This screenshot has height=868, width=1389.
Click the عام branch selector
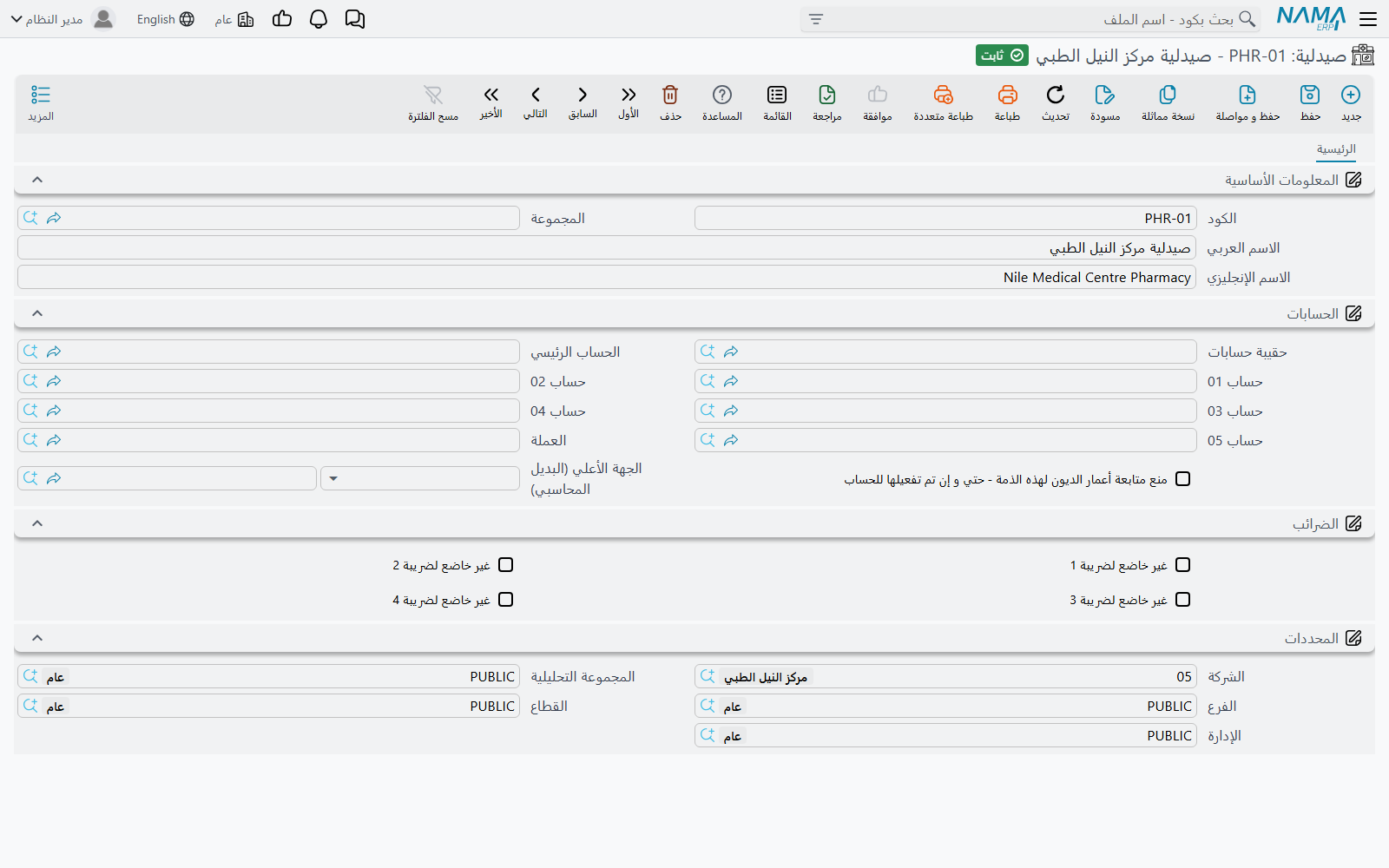(x=234, y=19)
